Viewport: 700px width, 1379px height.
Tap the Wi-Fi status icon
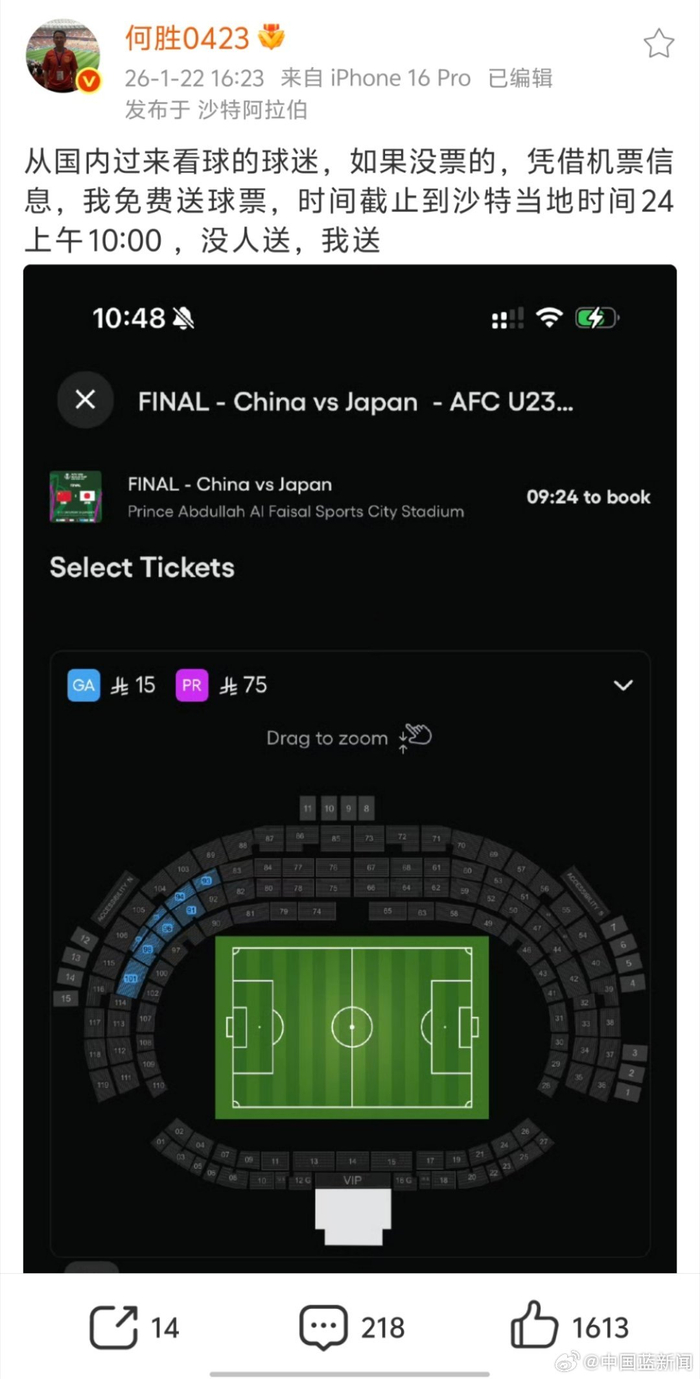pos(549,318)
